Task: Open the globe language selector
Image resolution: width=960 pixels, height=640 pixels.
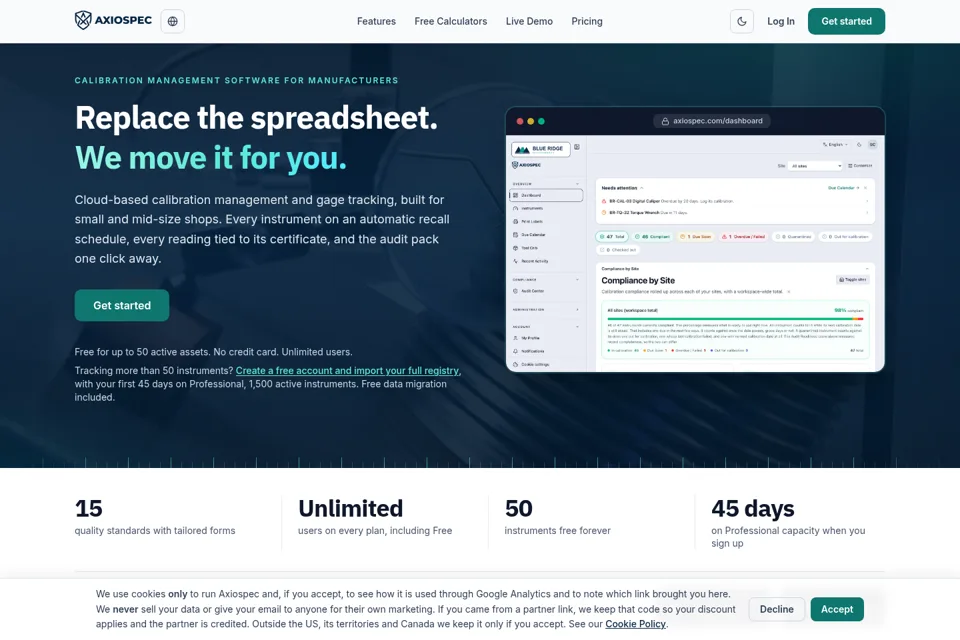Action: [x=173, y=21]
